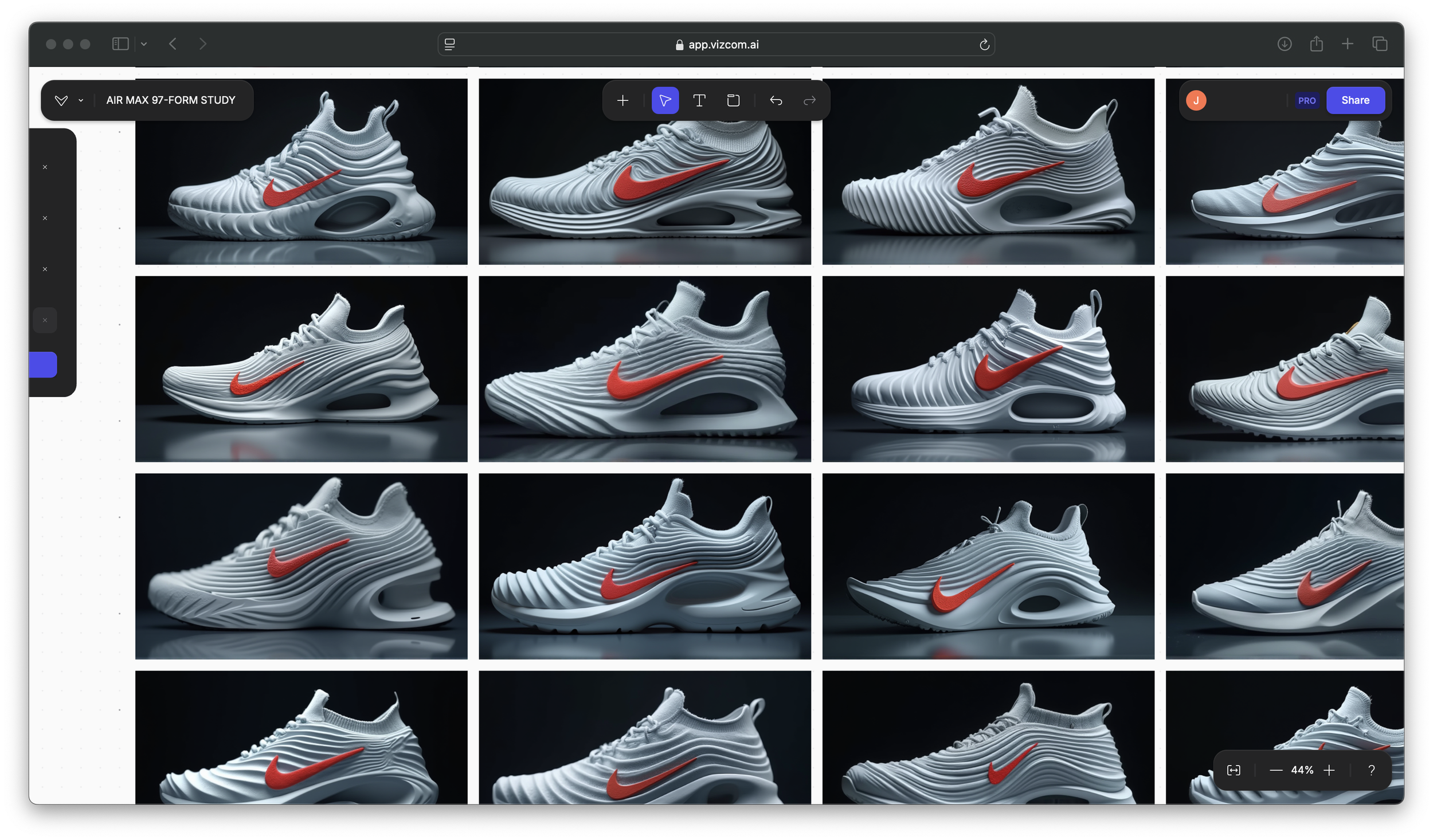Click the app.vizcom.ai address bar
This screenshot has height=840, width=1433.
pyautogui.click(x=716, y=44)
